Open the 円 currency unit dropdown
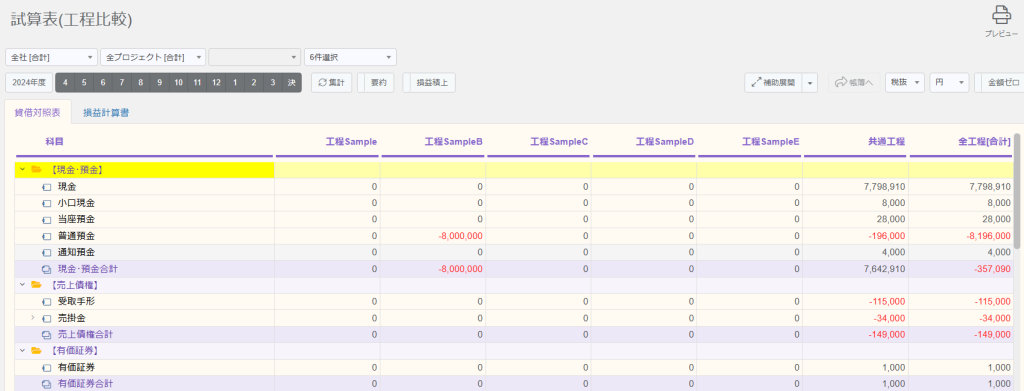The height and width of the screenshot is (391, 1024). click(949, 83)
